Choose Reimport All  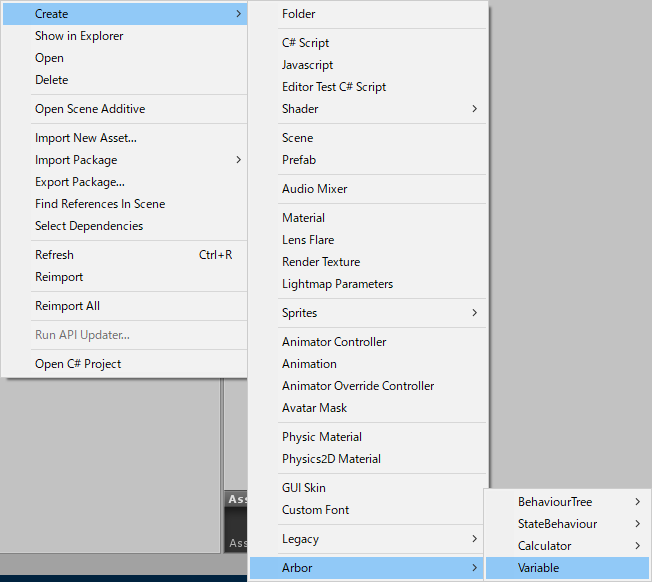coord(67,306)
